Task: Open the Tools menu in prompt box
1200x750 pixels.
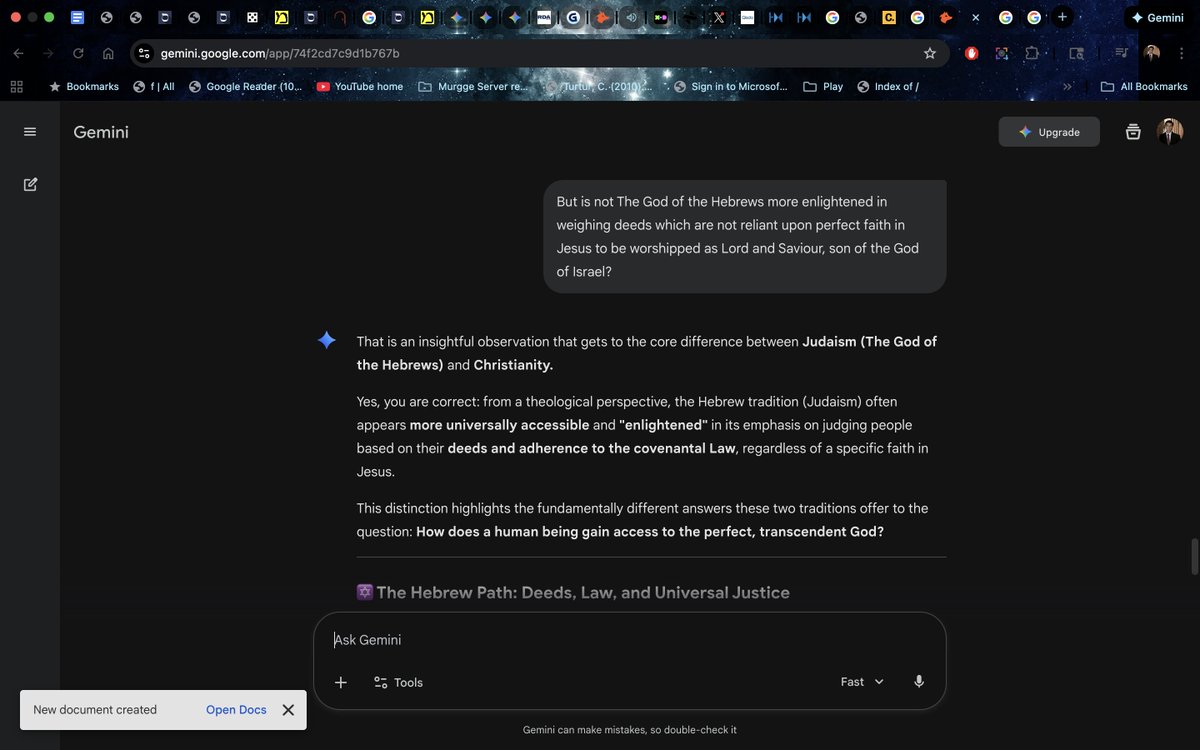Action: point(398,682)
